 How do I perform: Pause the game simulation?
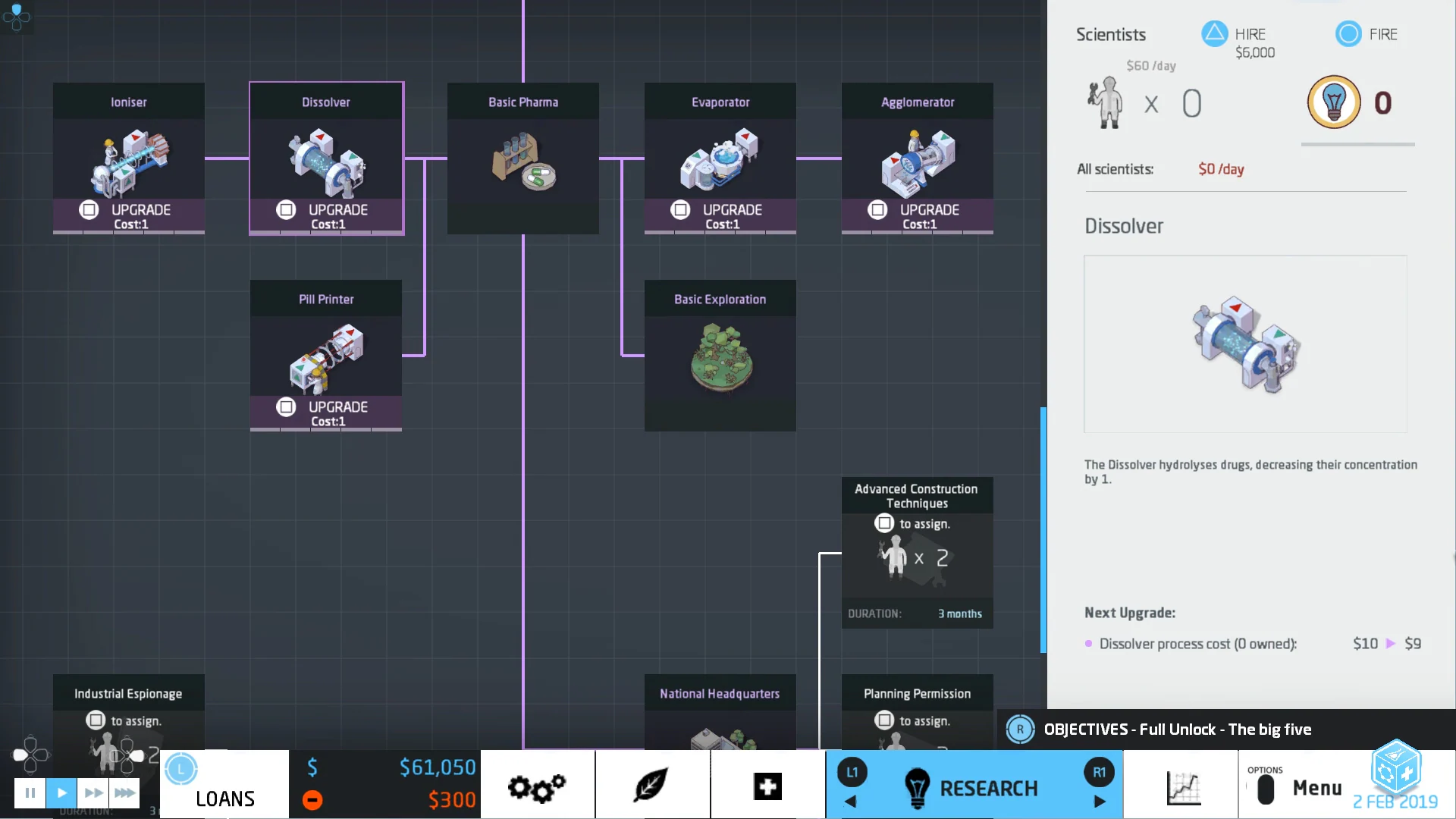30,792
